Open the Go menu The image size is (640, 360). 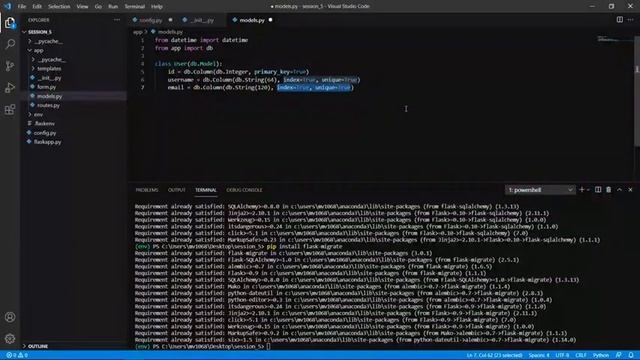98,7
